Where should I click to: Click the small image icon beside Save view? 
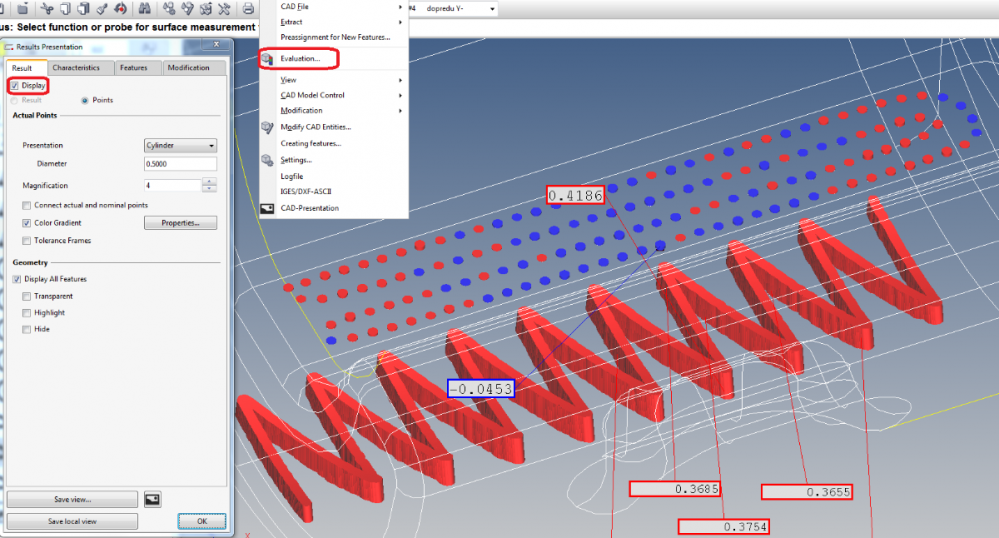point(152,499)
